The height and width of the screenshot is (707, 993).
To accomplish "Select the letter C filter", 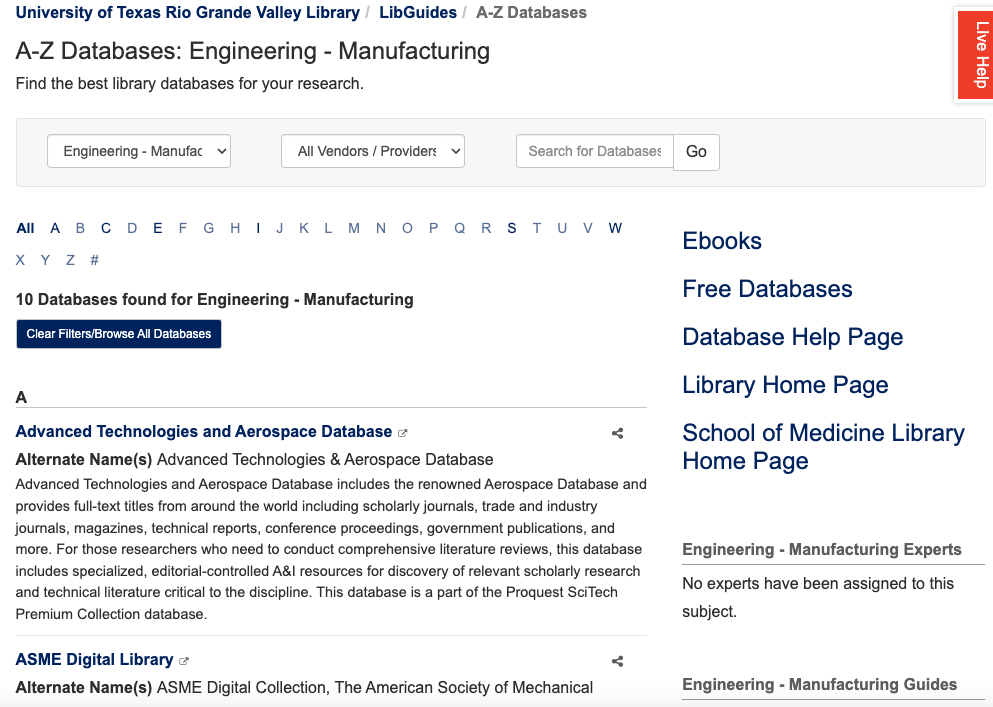I will tap(105, 228).
